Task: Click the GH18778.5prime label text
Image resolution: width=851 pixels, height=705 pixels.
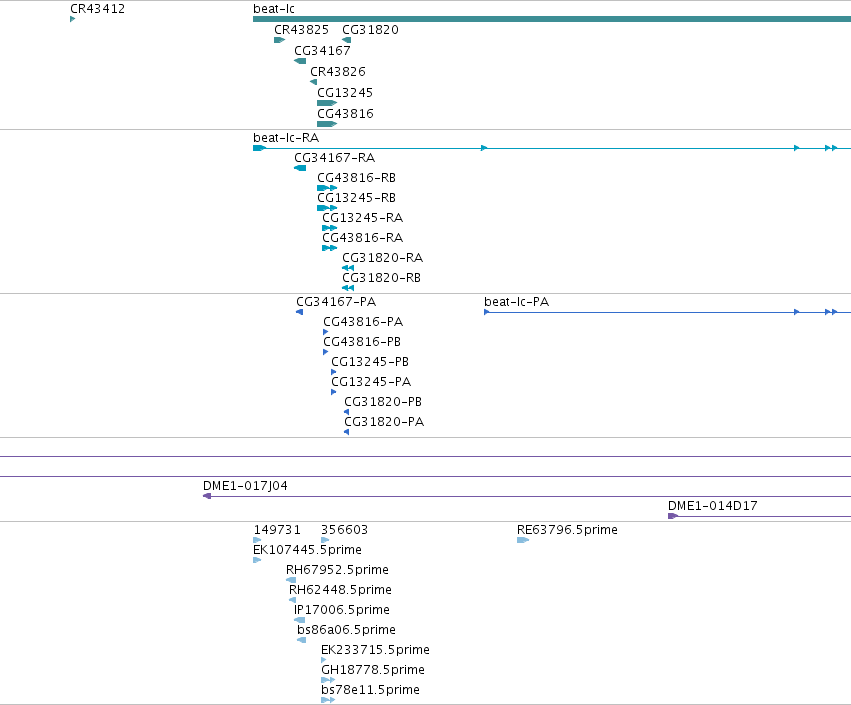Action: click(373, 670)
